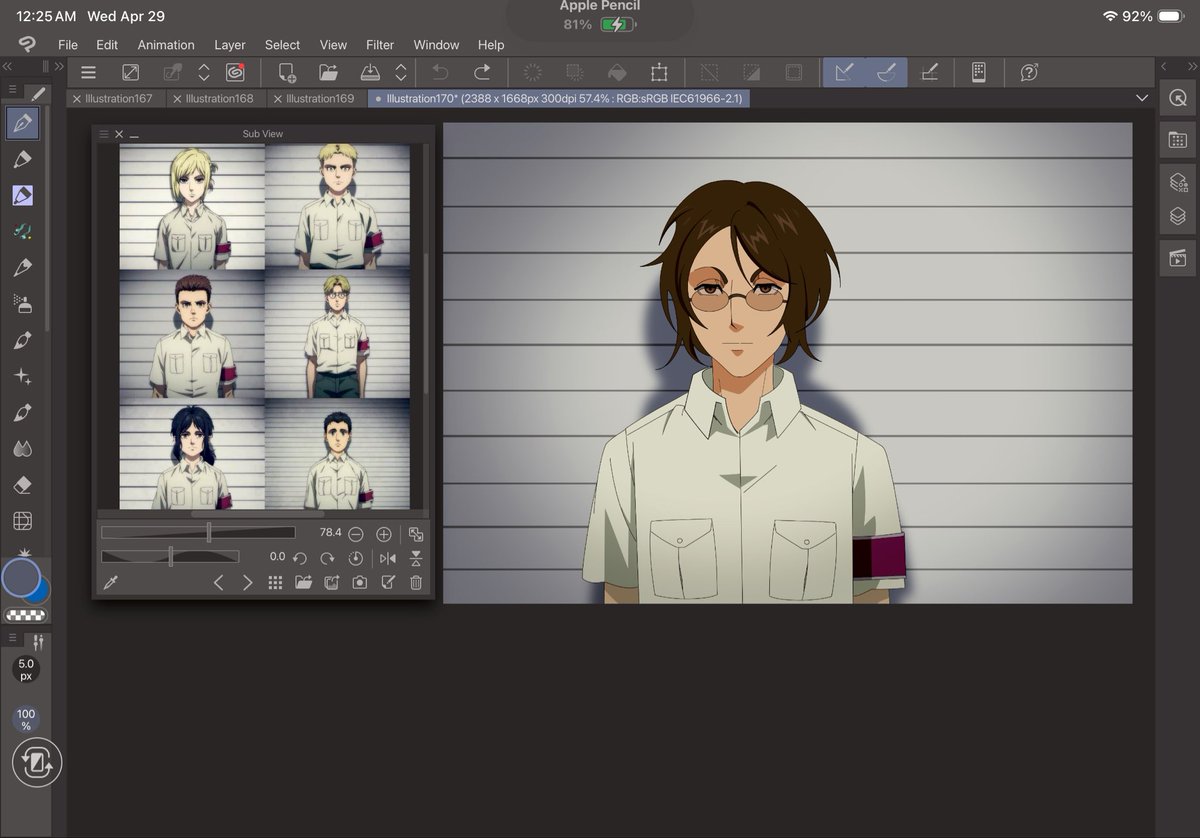The width and height of the screenshot is (1200, 838).
Task: Open the Filter menu
Action: [380, 45]
